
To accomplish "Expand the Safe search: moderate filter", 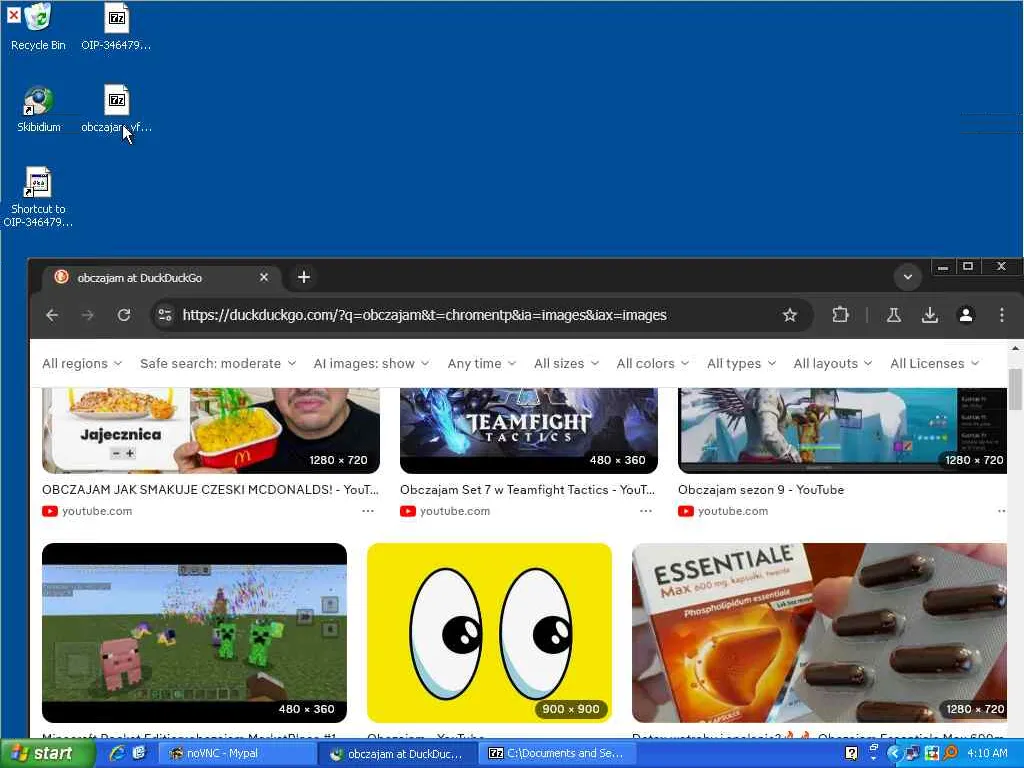I will pos(218,364).
